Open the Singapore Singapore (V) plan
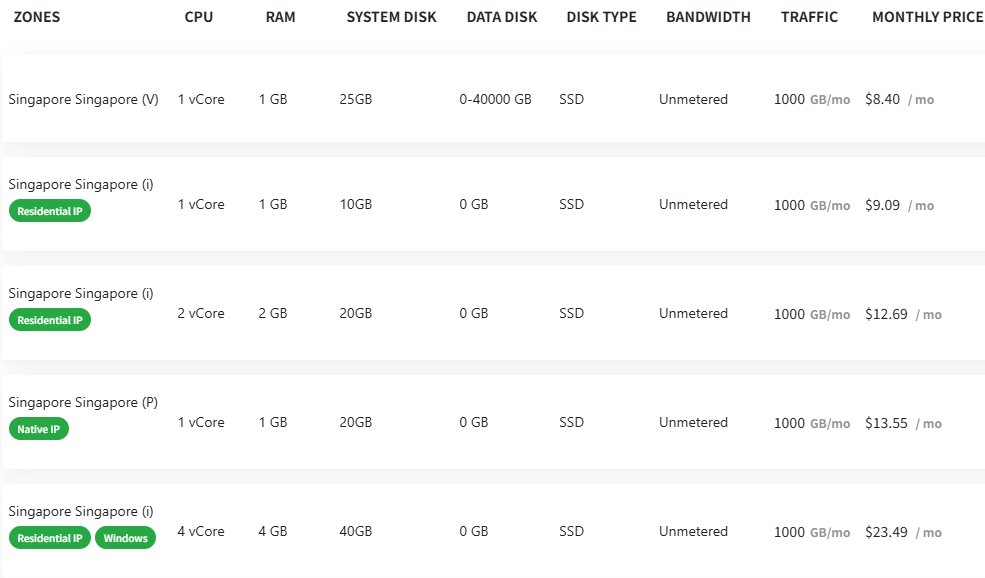 (83, 99)
